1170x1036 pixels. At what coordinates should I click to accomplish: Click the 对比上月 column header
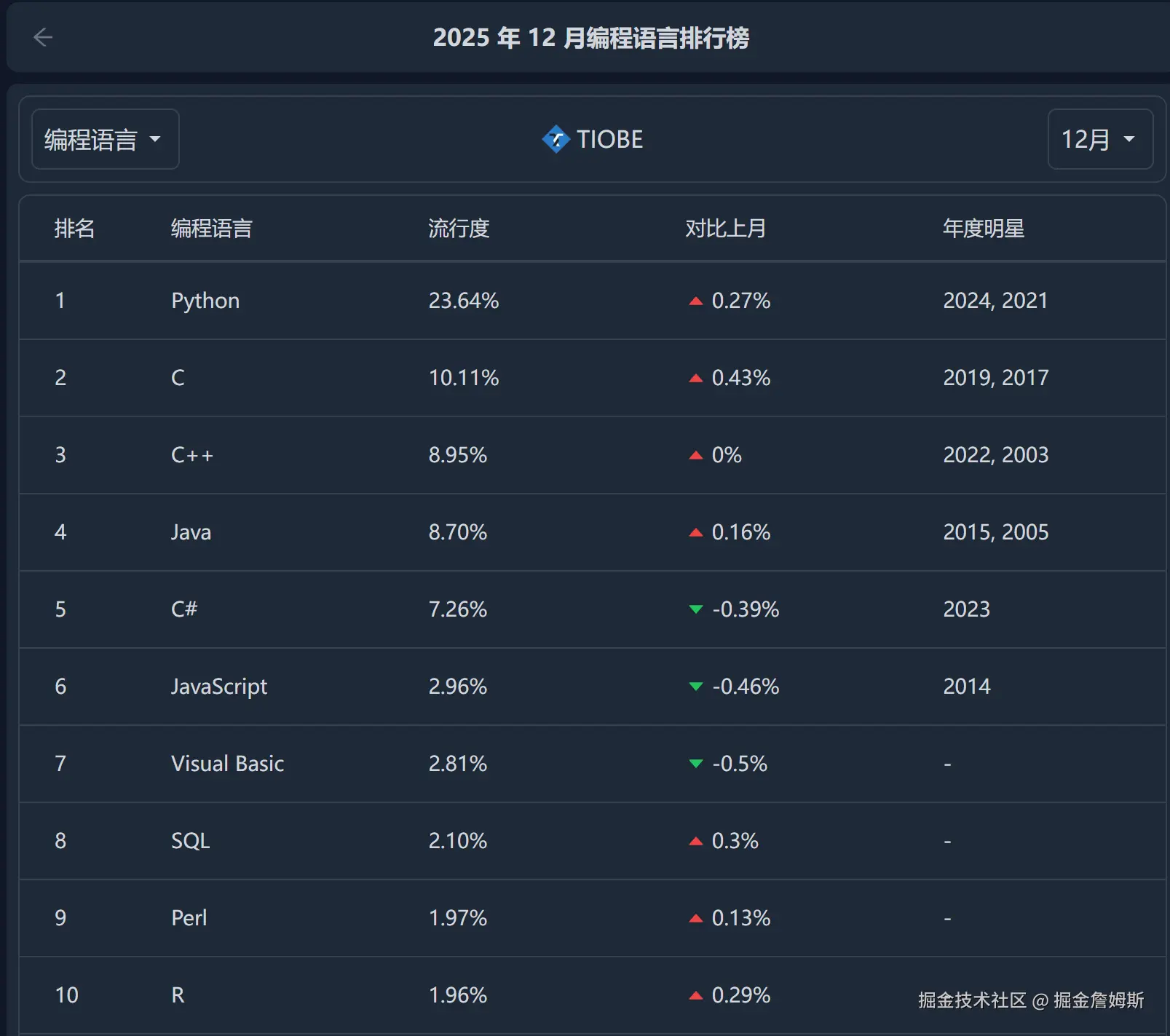coord(725,229)
